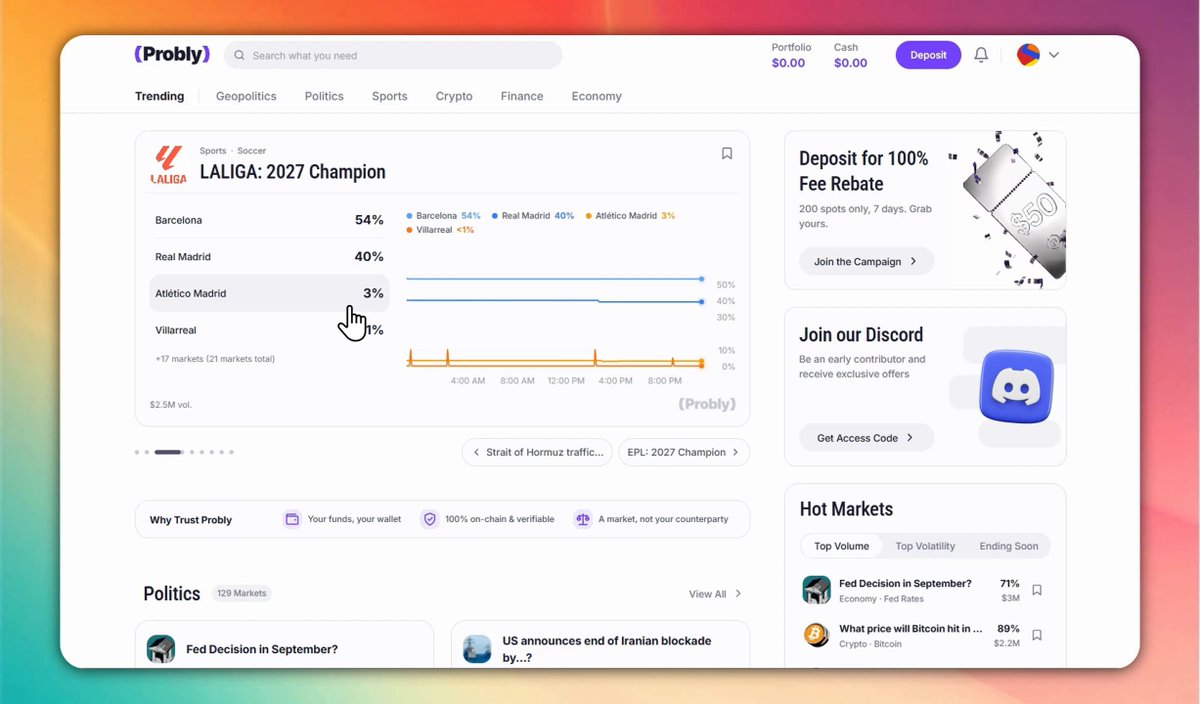Click Join the Campaign button
1200x704 pixels.
tap(866, 261)
